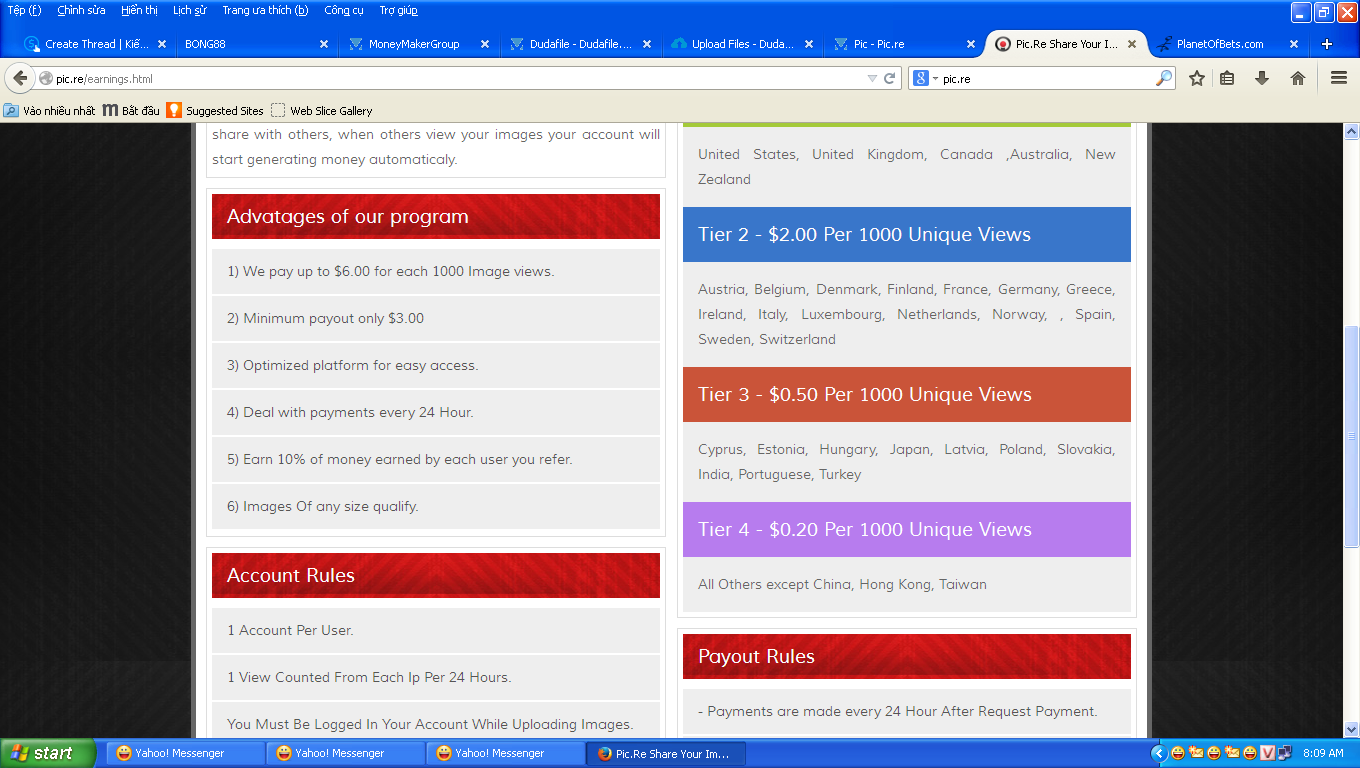Reload the page with the refresh icon
The height and width of the screenshot is (768, 1360).
point(889,78)
